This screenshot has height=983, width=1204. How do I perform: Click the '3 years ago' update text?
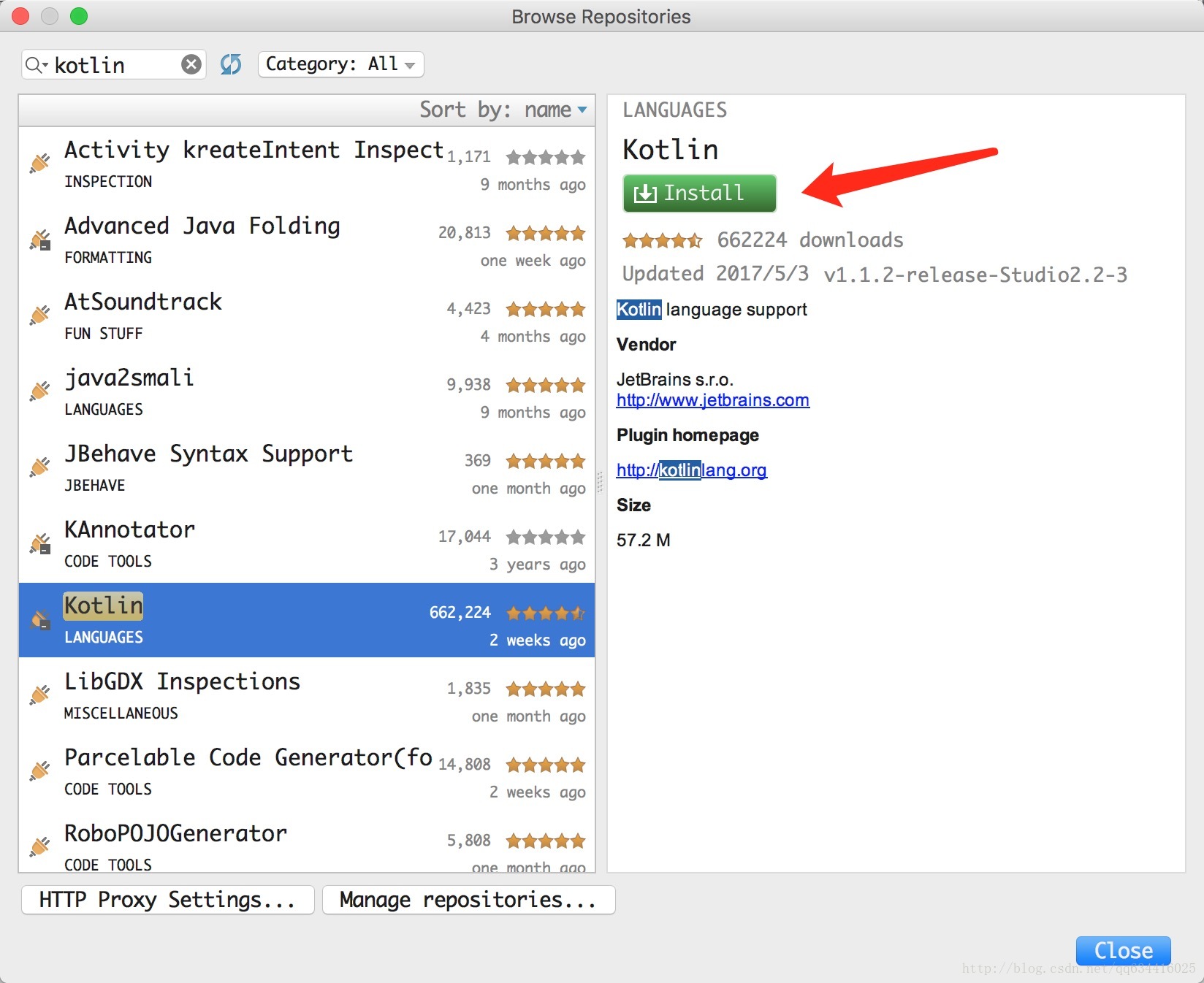point(537,565)
